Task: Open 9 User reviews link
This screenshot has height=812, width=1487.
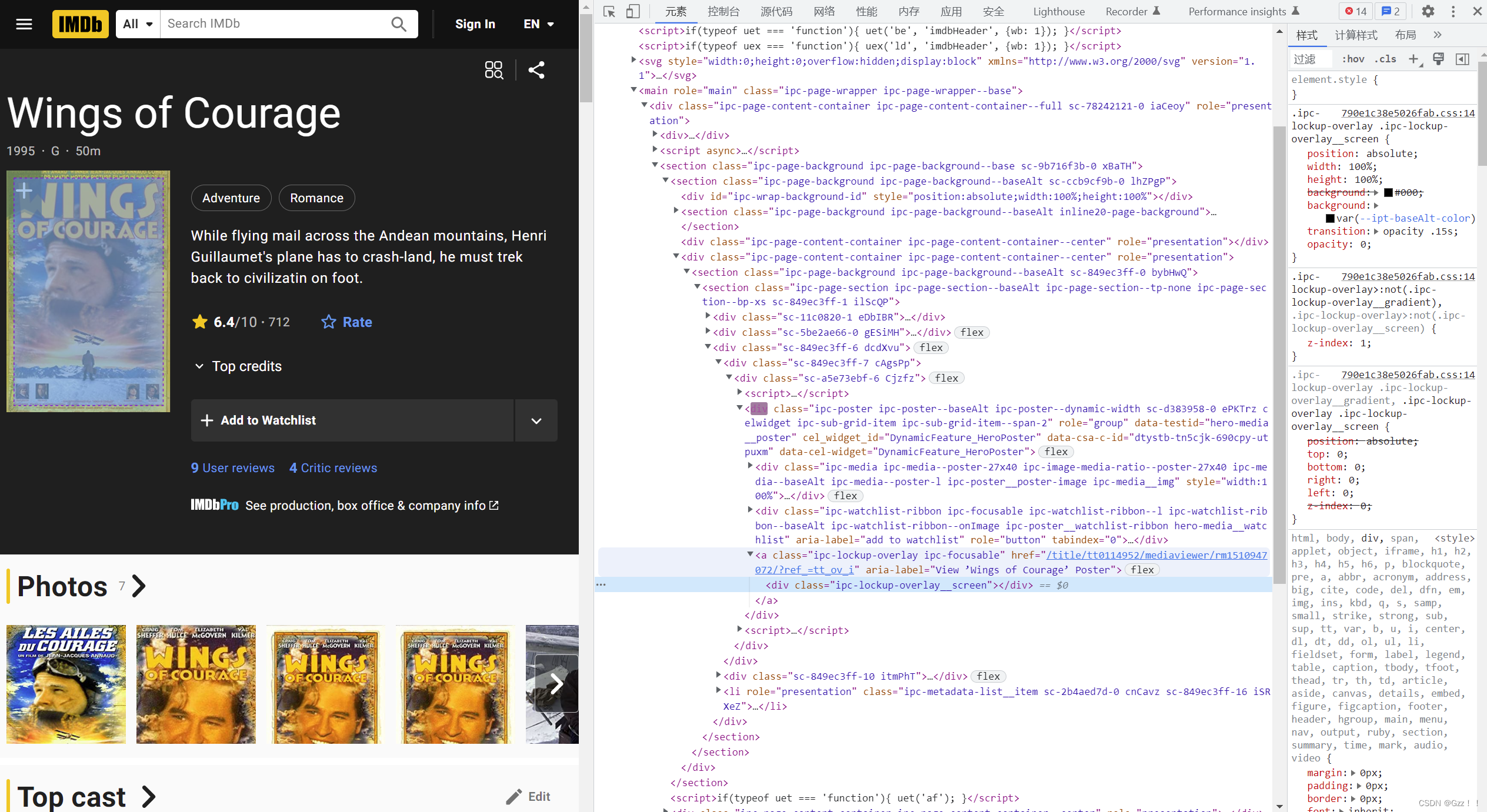Action: point(232,468)
